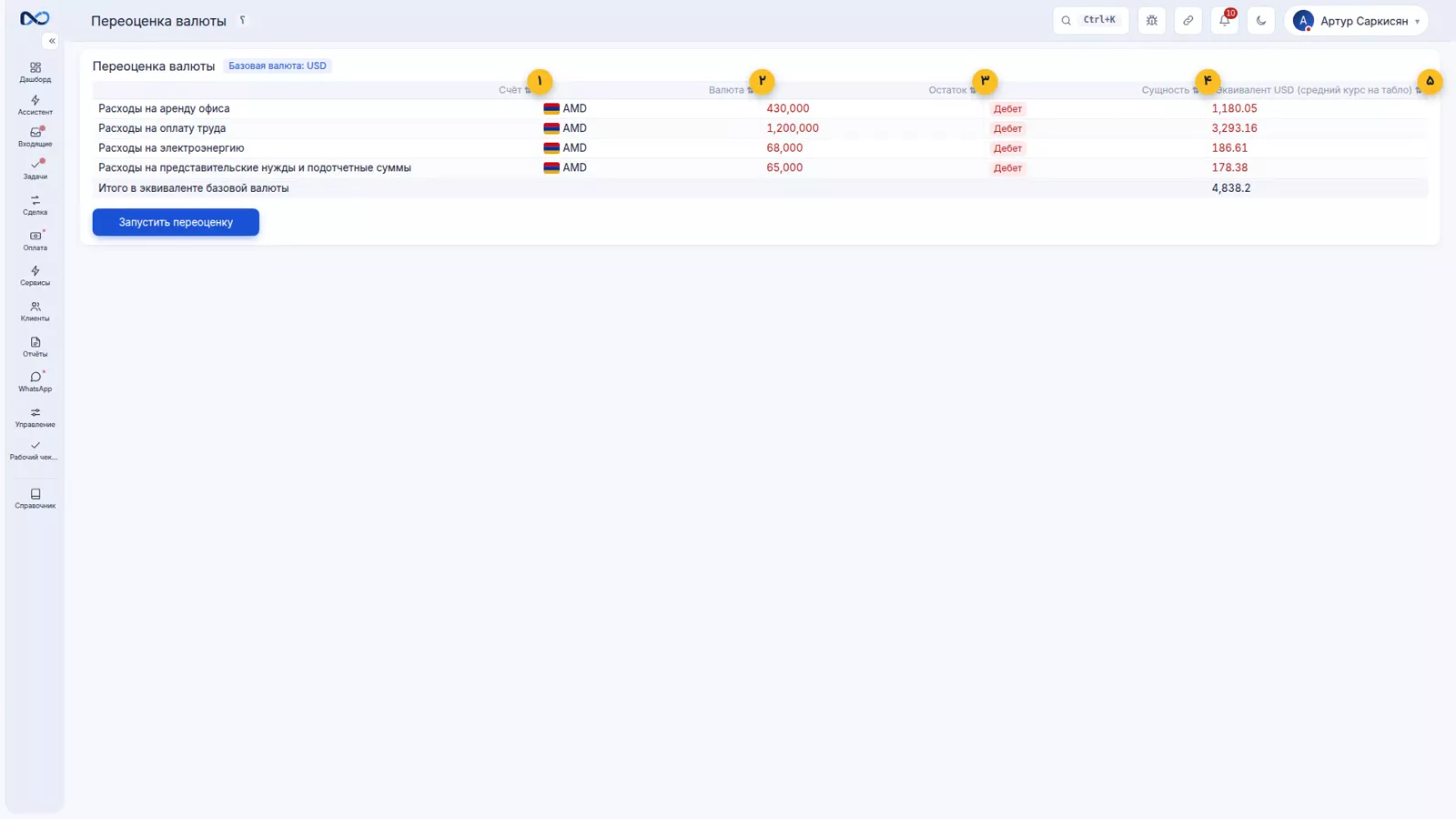Viewport: 1456px width, 819px height.
Task: Open the Оплата sidebar item
Action: coord(35,240)
